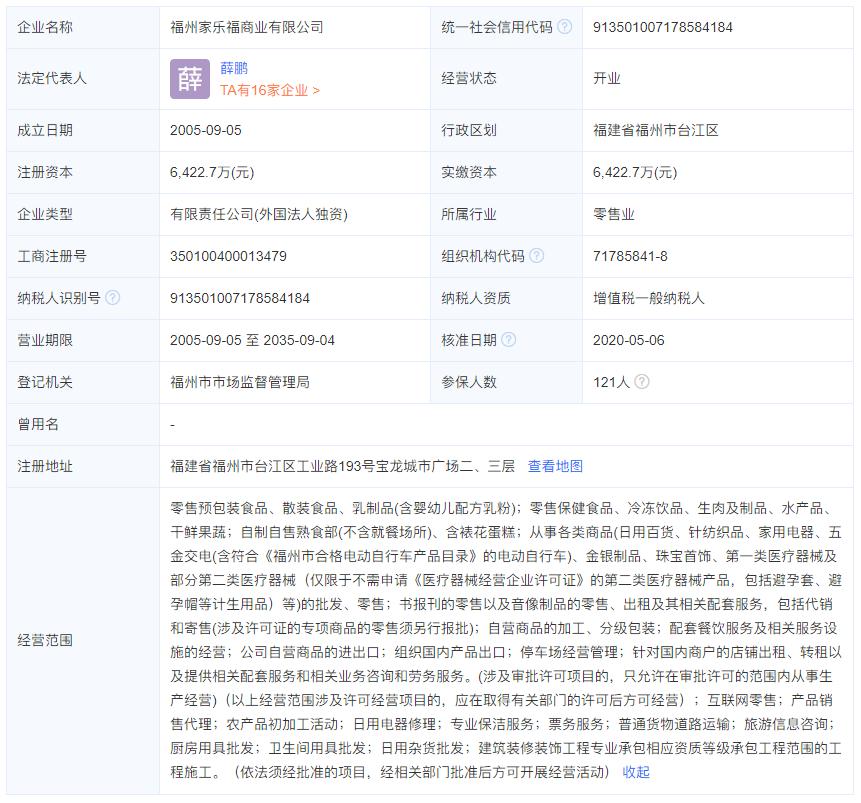
Task: Select 开业 status value
Action: point(607,79)
